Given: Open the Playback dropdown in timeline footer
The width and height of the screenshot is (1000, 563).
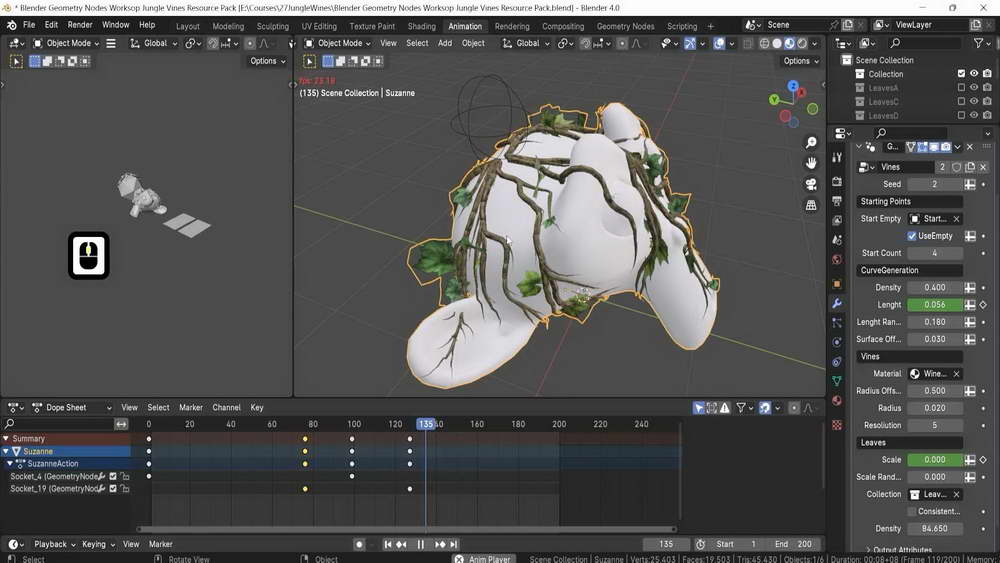Looking at the screenshot, I should pyautogui.click(x=55, y=545).
